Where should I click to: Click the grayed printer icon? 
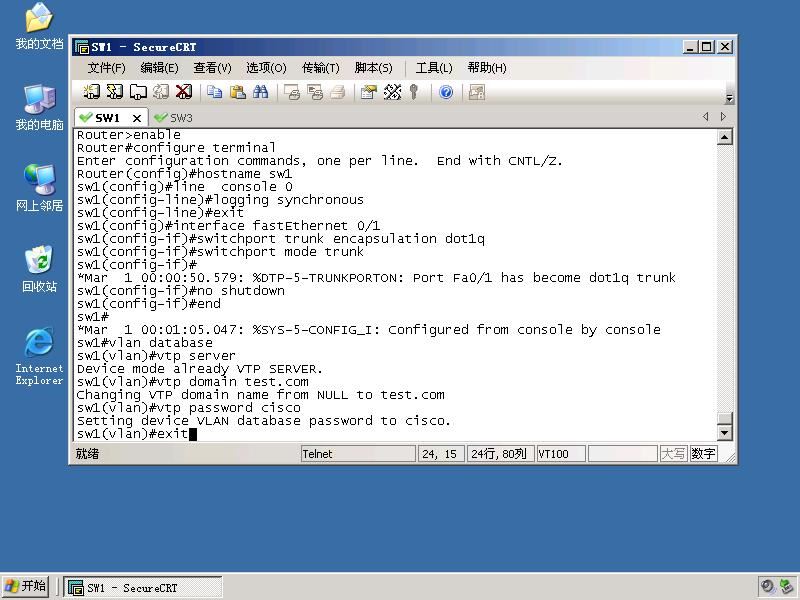click(x=338, y=92)
